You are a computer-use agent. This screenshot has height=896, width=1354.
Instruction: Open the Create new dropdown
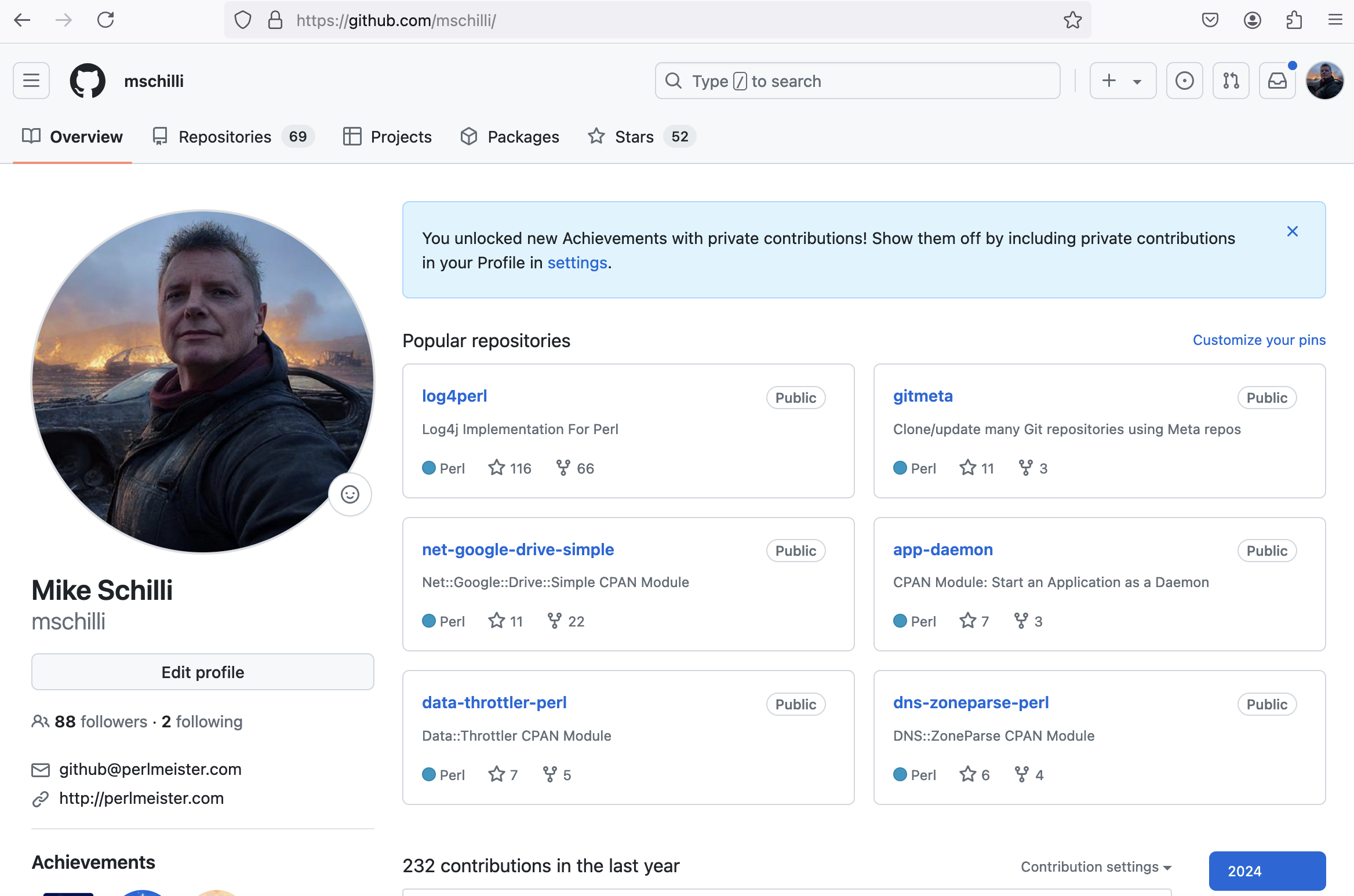tap(1123, 81)
